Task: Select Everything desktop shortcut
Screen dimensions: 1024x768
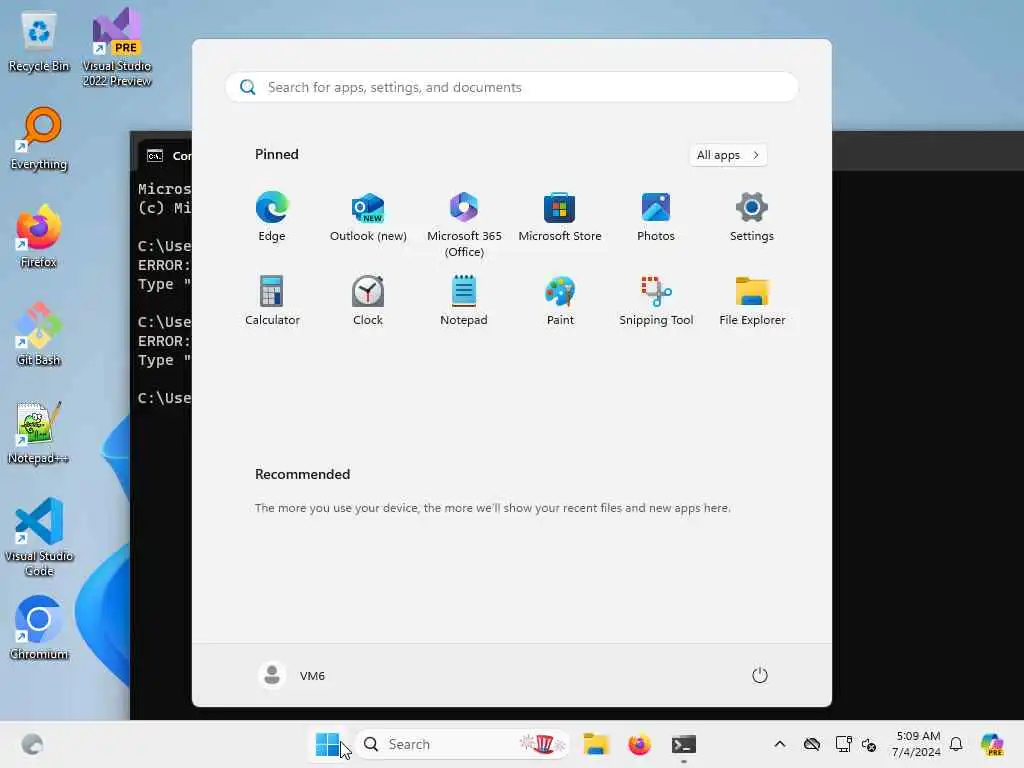Action: tap(39, 138)
